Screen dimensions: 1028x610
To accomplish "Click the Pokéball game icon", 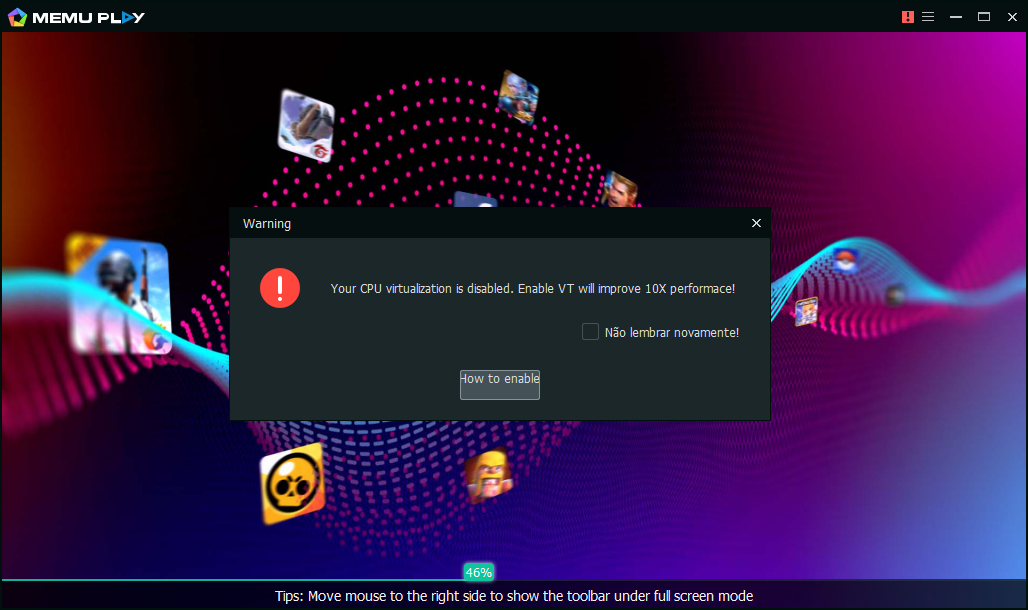I will point(845,261).
